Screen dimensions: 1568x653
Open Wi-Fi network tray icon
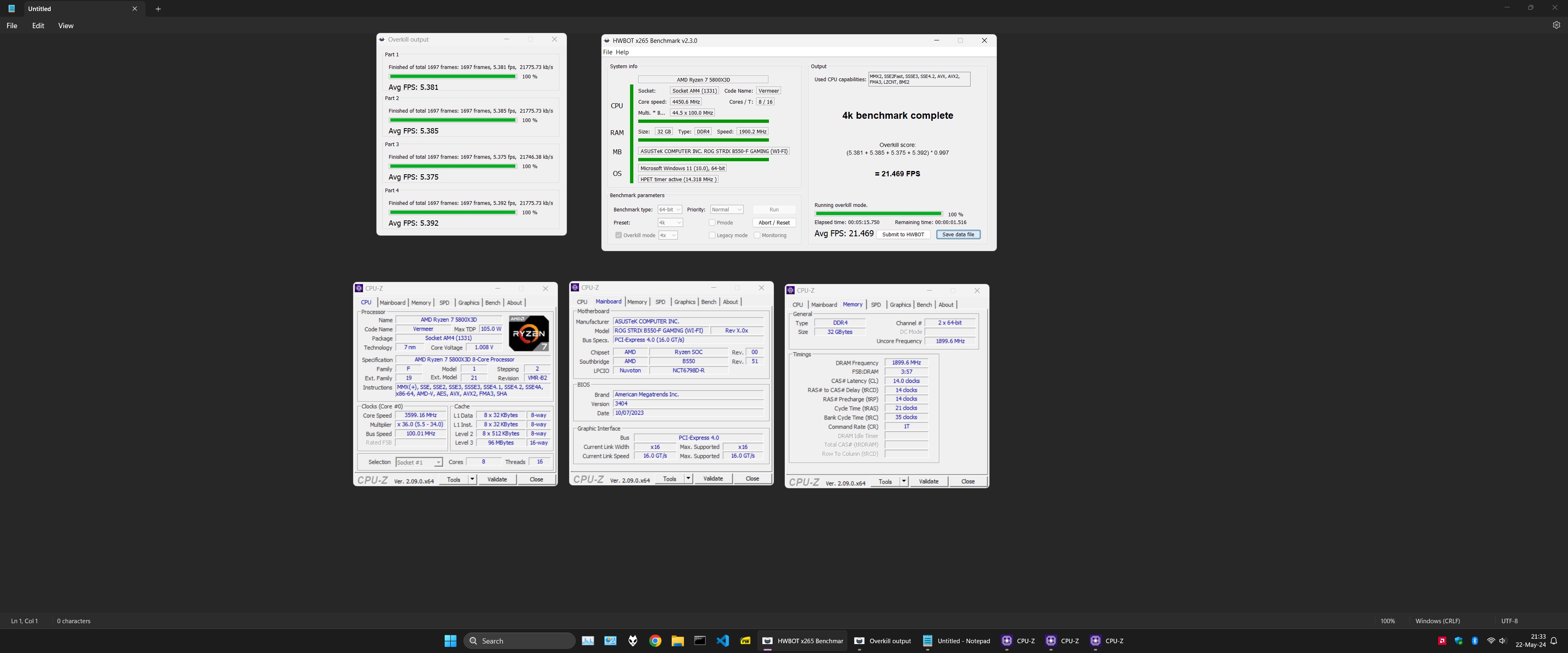pos(1491,641)
